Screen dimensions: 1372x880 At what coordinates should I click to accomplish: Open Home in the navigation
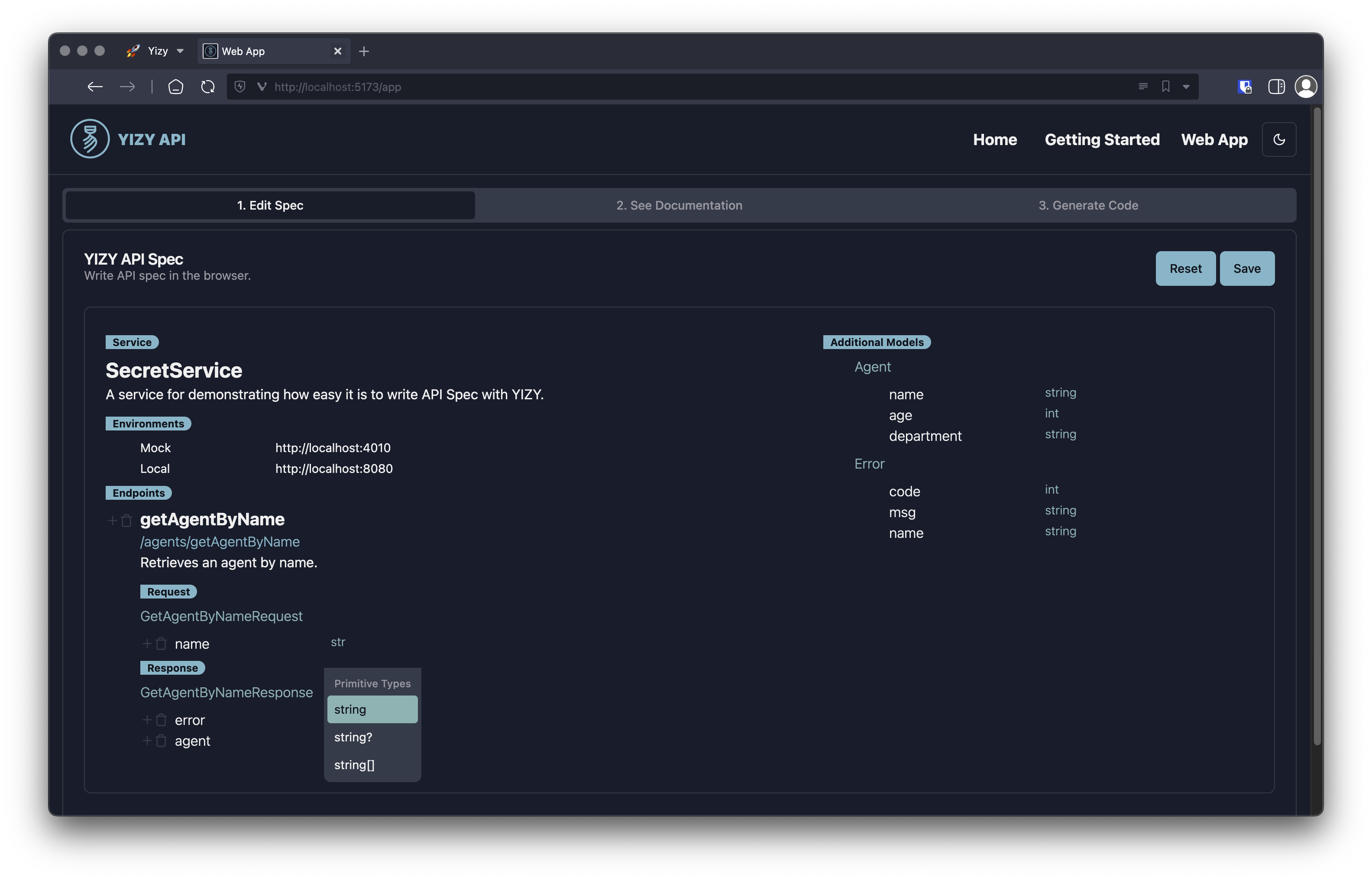pos(995,139)
